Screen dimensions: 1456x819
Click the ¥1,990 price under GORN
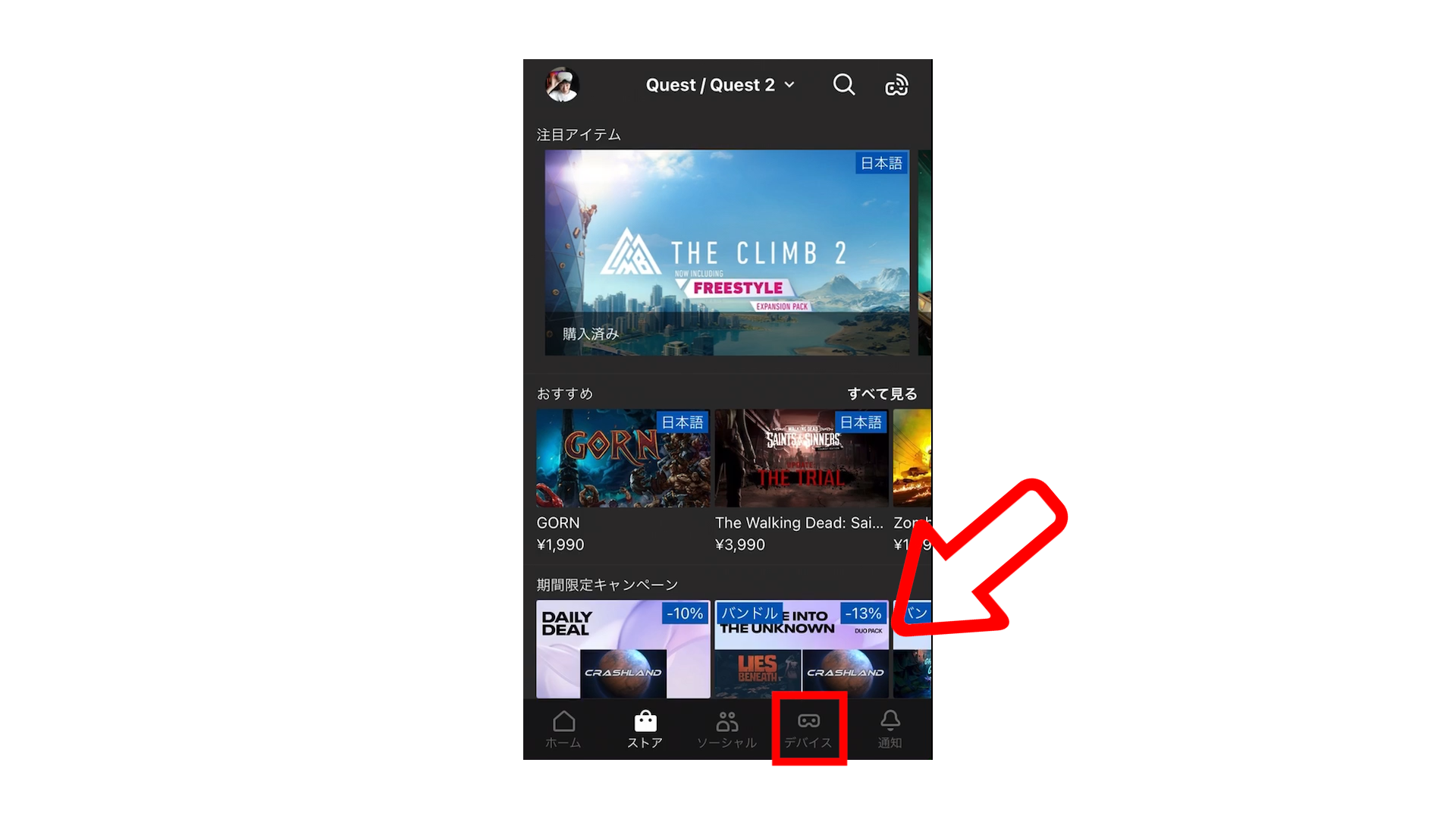(x=560, y=544)
